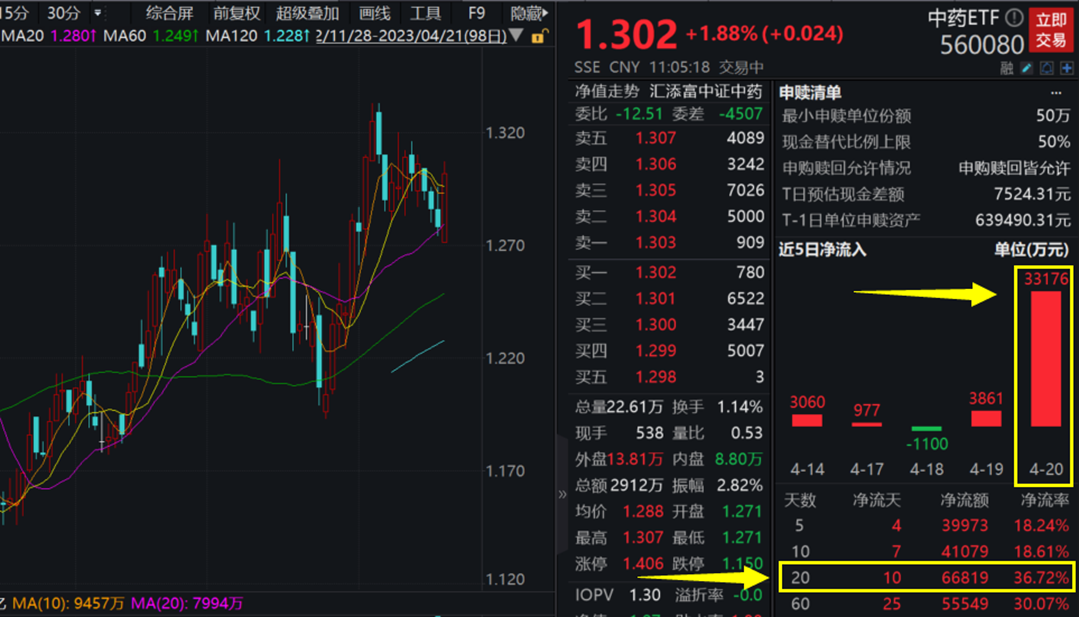Click the red 立即交易 button
Viewport: 1079px width, 617px height.
(x=1051, y=30)
